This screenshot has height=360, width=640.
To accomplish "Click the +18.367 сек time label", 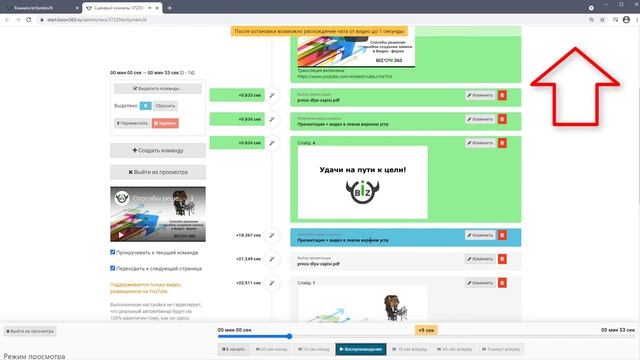I will tap(248, 236).
